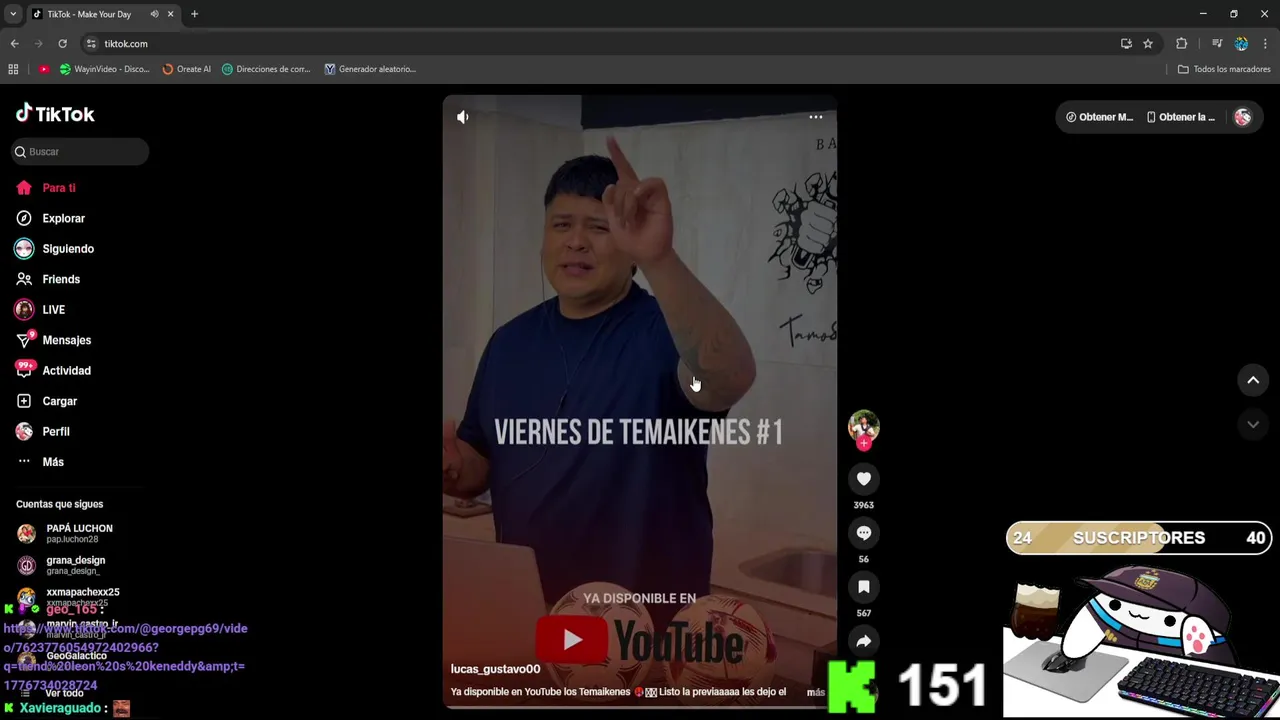Share the video with arrow icon
This screenshot has height=720, width=1280.
(x=864, y=641)
